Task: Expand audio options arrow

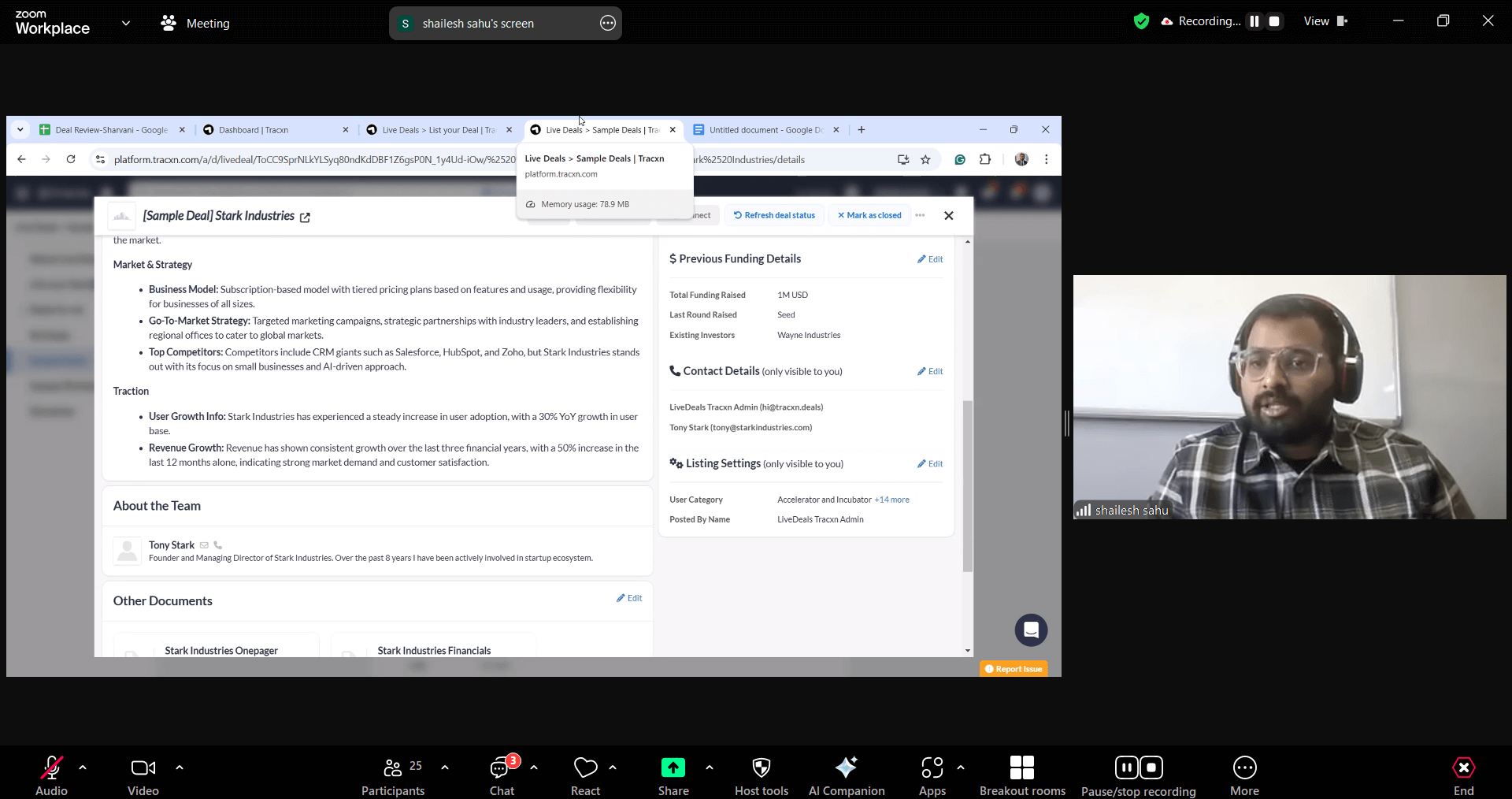Action: [x=83, y=767]
